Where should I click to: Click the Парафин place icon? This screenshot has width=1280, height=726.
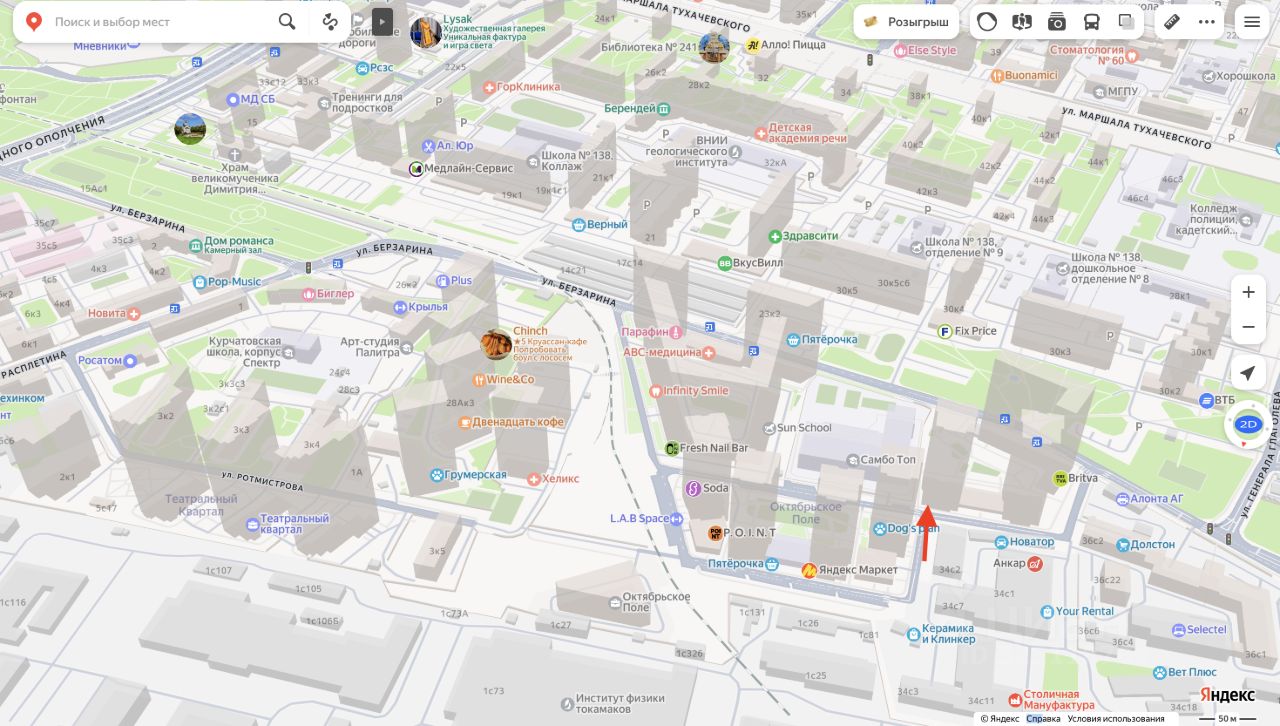pyautogui.click(x=677, y=331)
